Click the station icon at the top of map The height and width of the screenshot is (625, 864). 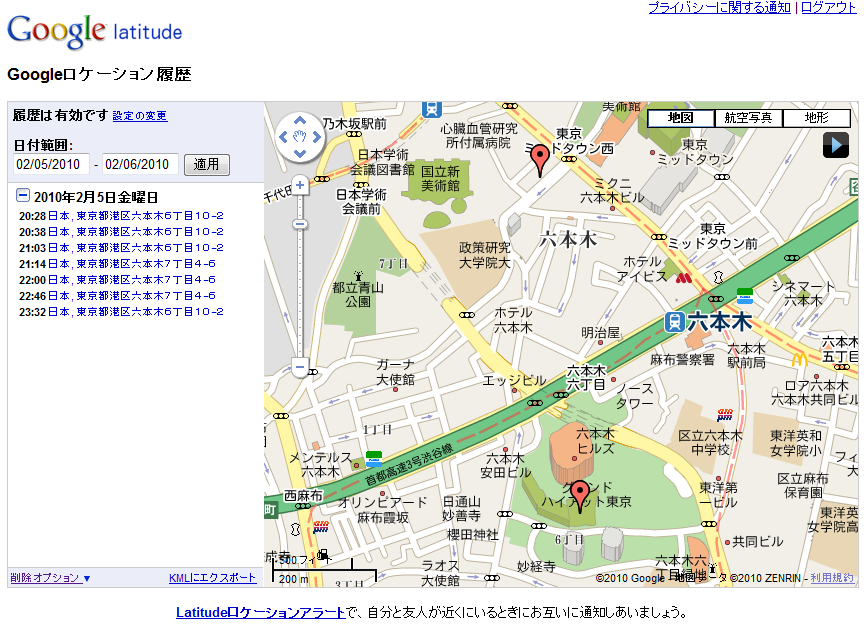pos(432,109)
